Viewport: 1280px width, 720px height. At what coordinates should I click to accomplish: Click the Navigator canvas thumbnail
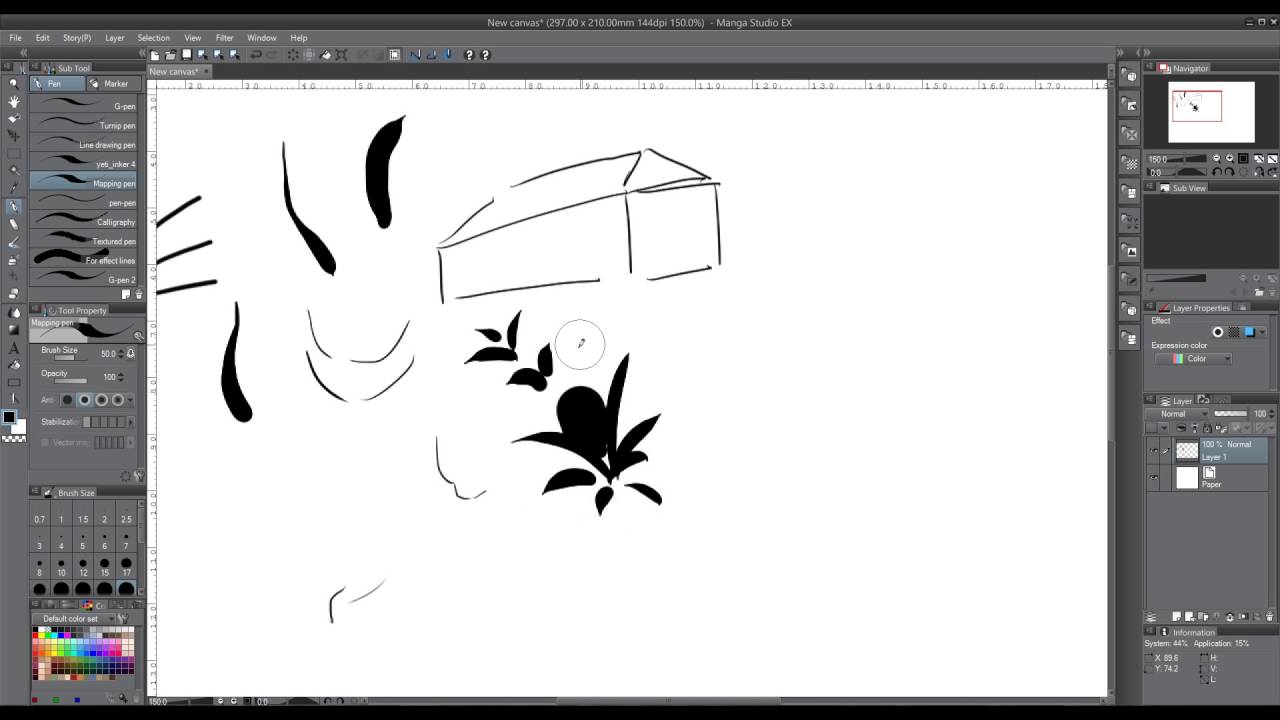[1212, 111]
